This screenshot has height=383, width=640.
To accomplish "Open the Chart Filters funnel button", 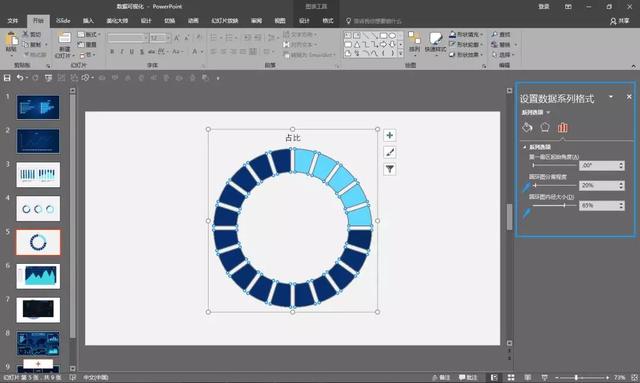I will point(390,169).
